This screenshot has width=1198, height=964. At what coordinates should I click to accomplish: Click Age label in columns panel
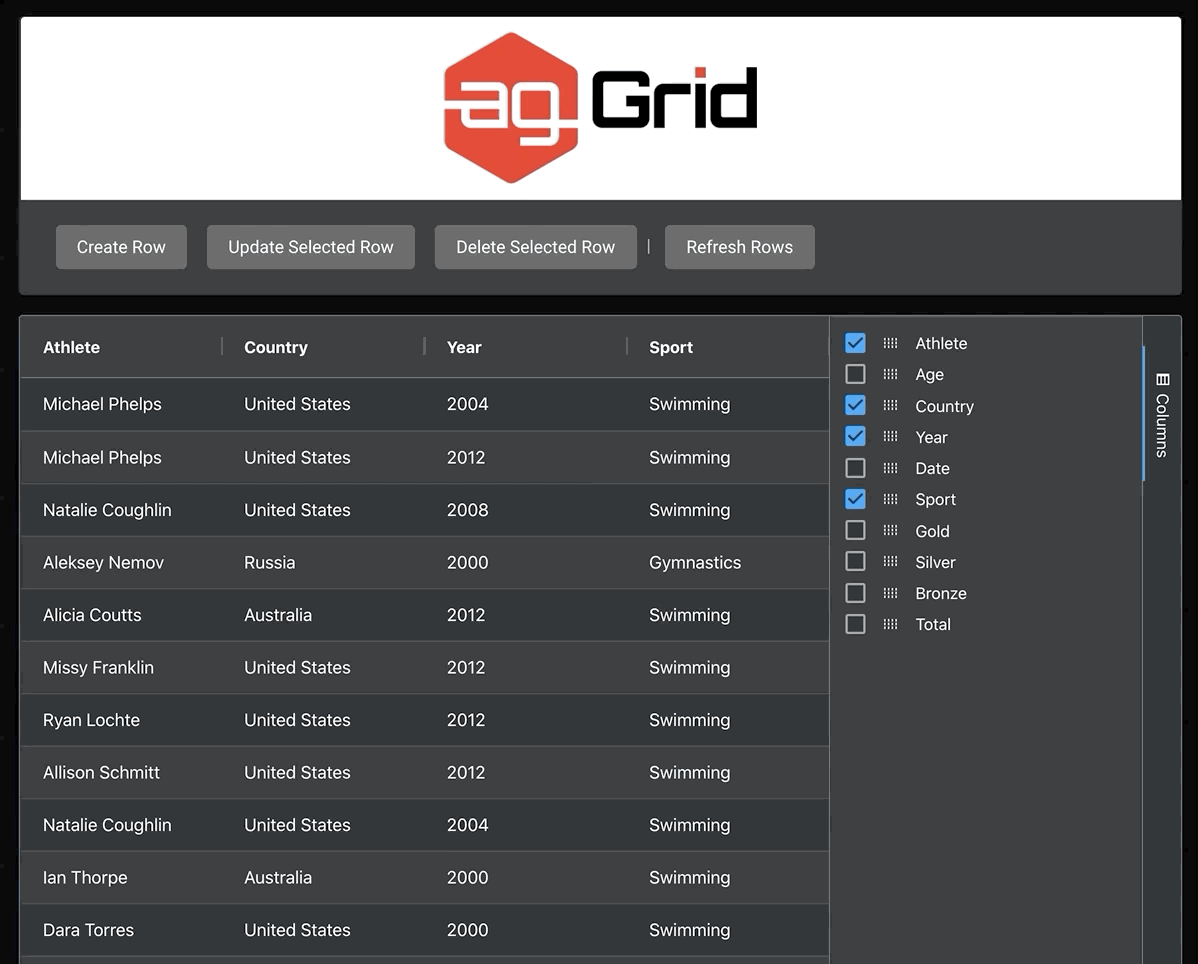(929, 375)
